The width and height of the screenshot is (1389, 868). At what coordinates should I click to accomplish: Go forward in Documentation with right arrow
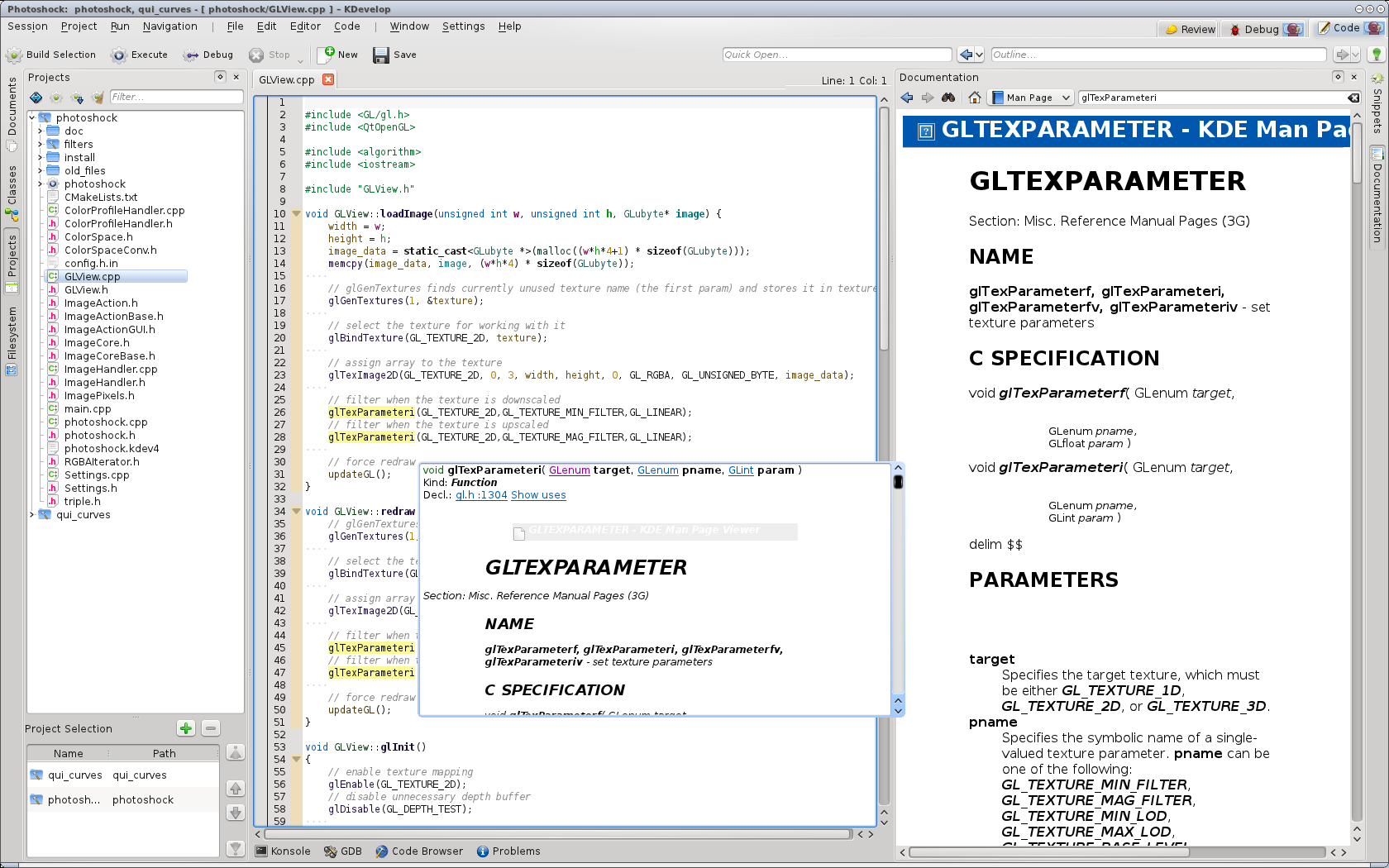[x=928, y=98]
